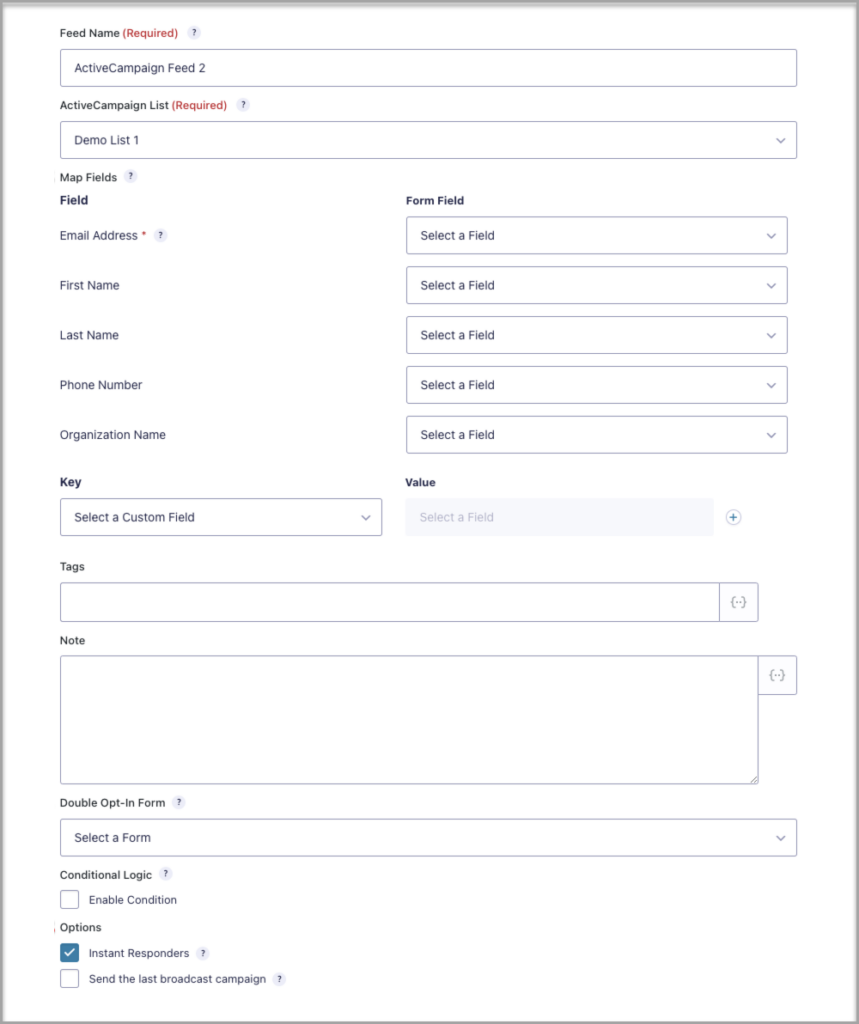Open the Instant Responders help tooltip
This screenshot has width=859, height=1024.
pos(204,953)
